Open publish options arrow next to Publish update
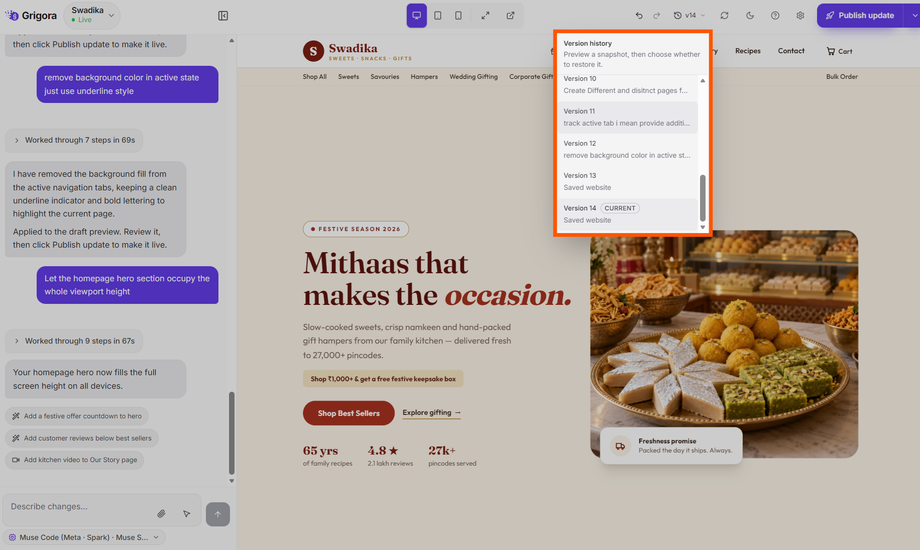The image size is (920, 550). (913, 16)
